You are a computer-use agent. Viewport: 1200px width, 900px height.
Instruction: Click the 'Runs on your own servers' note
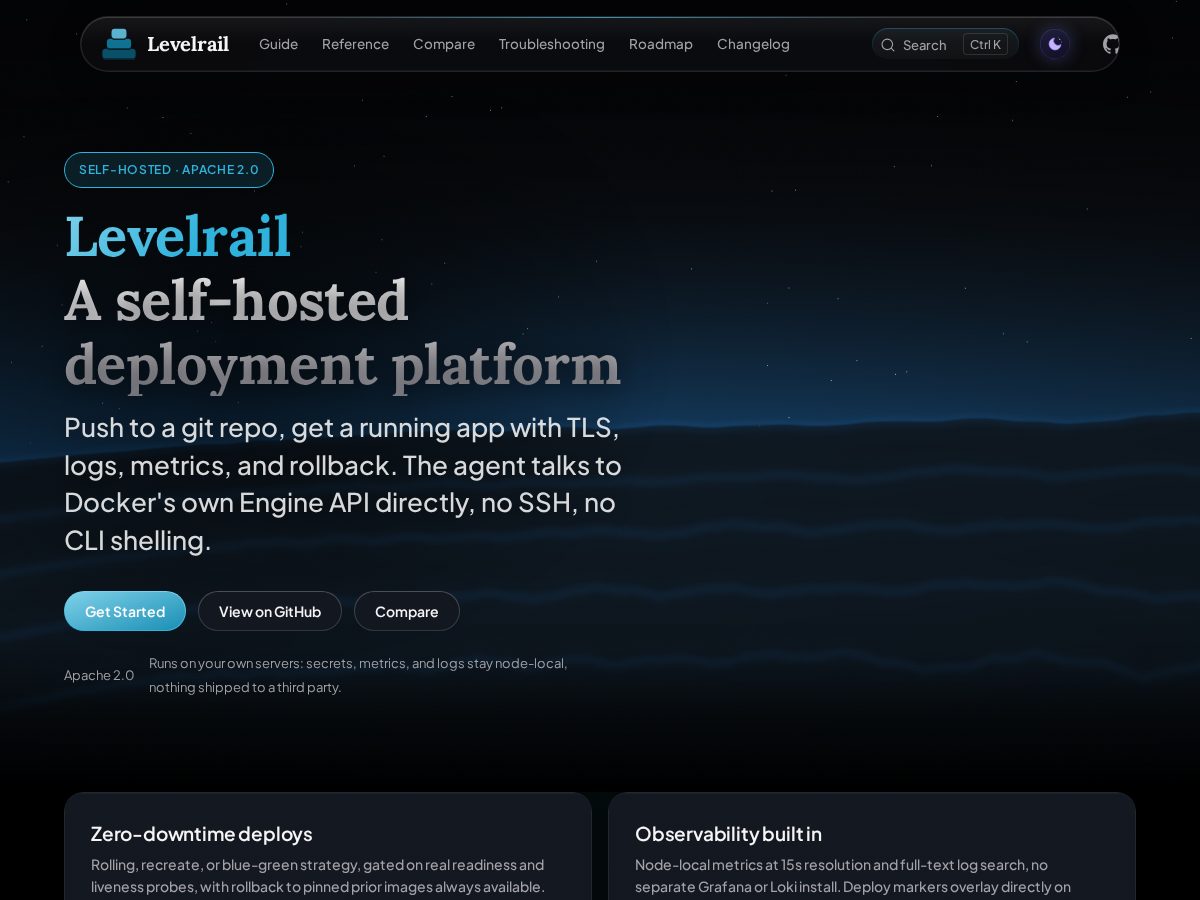coord(358,675)
